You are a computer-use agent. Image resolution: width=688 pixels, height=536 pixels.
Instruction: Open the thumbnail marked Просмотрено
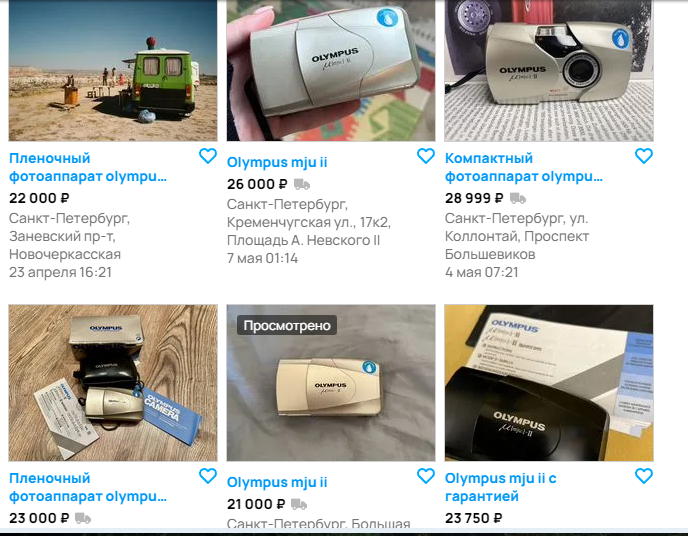331,383
